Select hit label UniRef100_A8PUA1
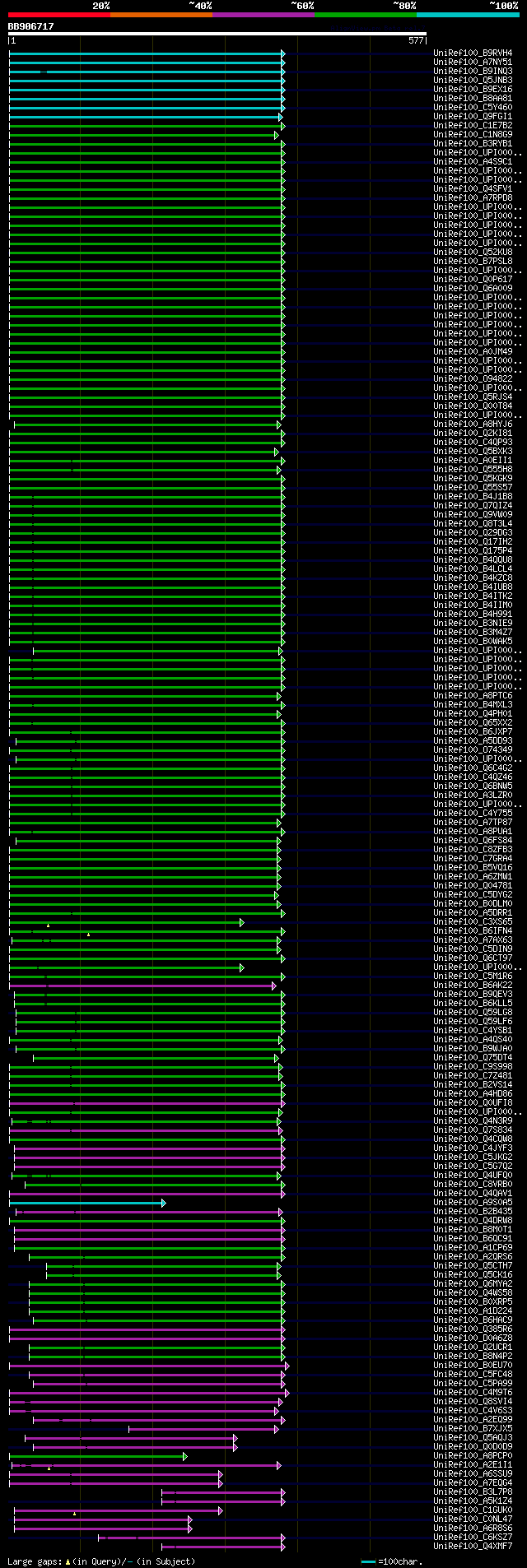Image resolution: width=527 pixels, height=1568 pixels. [x=473, y=831]
